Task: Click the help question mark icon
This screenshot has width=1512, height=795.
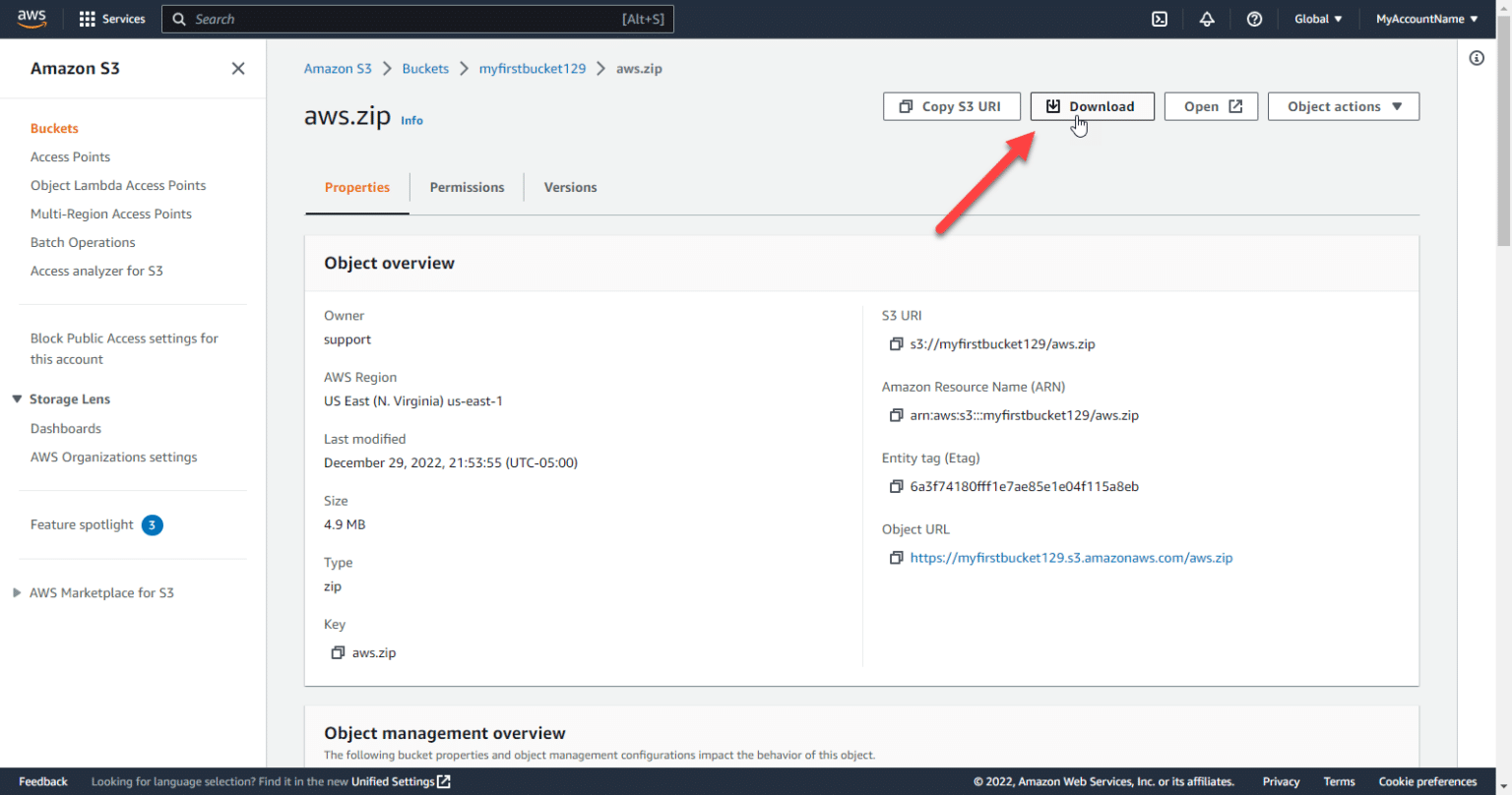Action: tap(1254, 19)
